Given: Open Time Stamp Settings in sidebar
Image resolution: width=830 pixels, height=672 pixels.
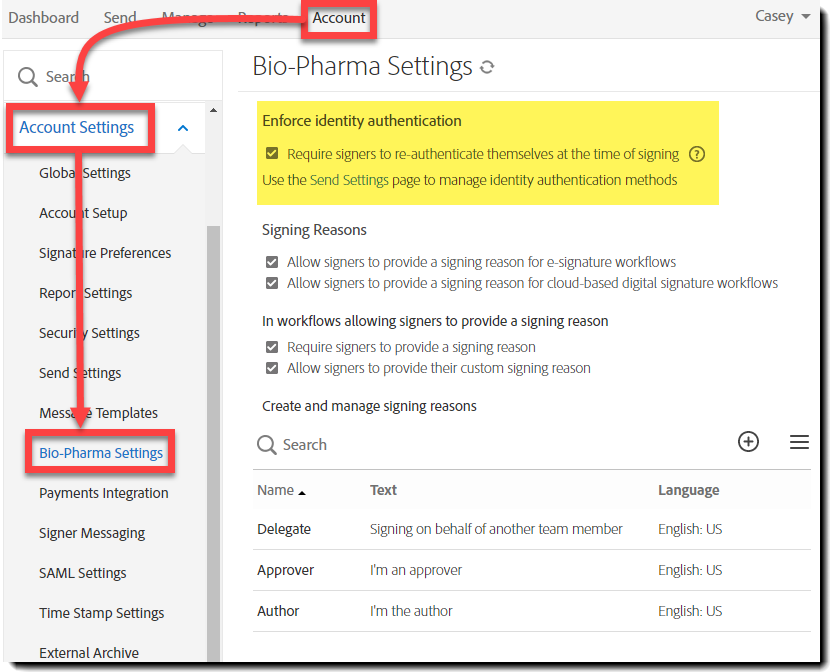Looking at the screenshot, I should pos(102,613).
